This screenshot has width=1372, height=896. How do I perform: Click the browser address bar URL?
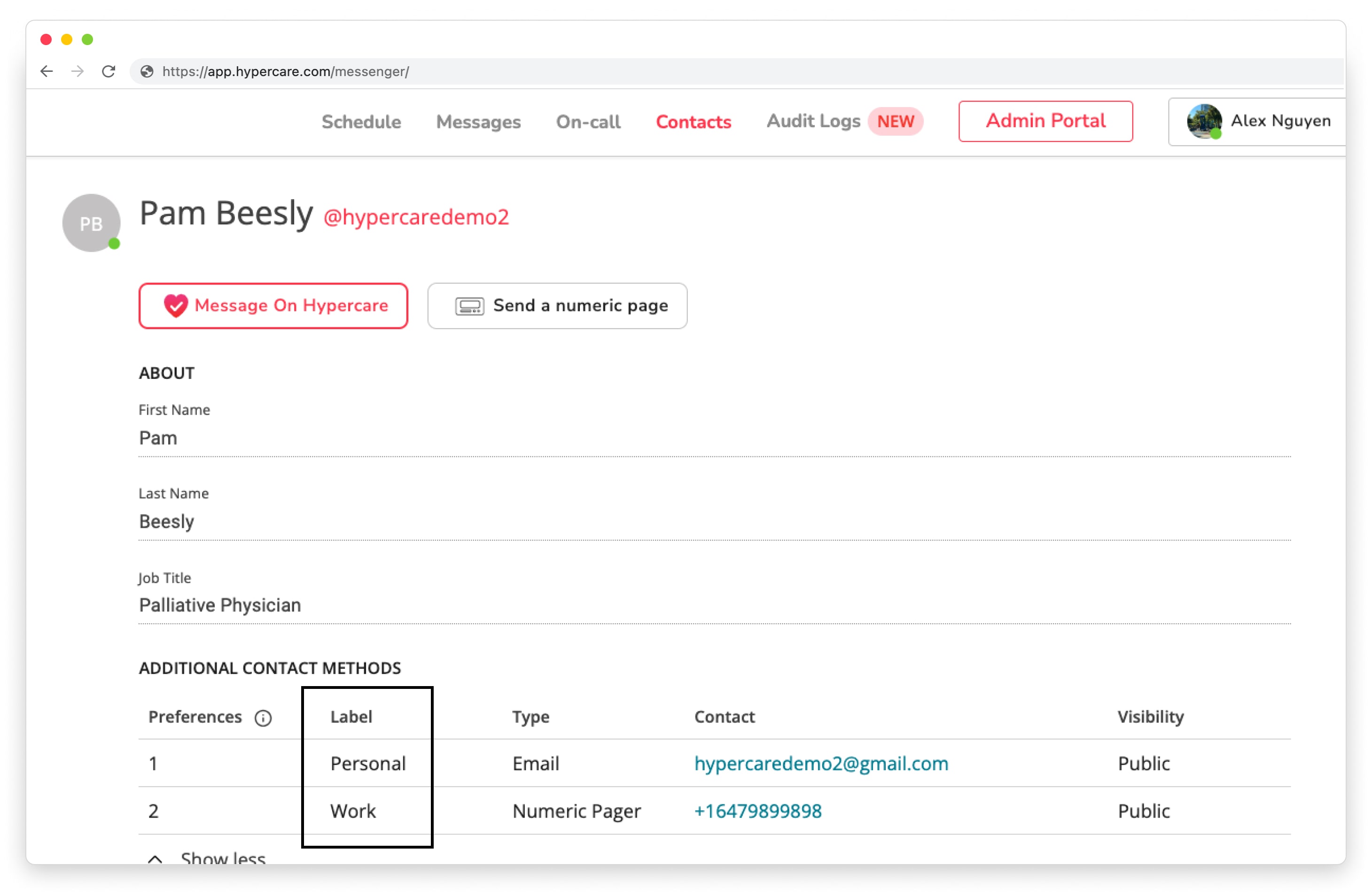[285, 71]
